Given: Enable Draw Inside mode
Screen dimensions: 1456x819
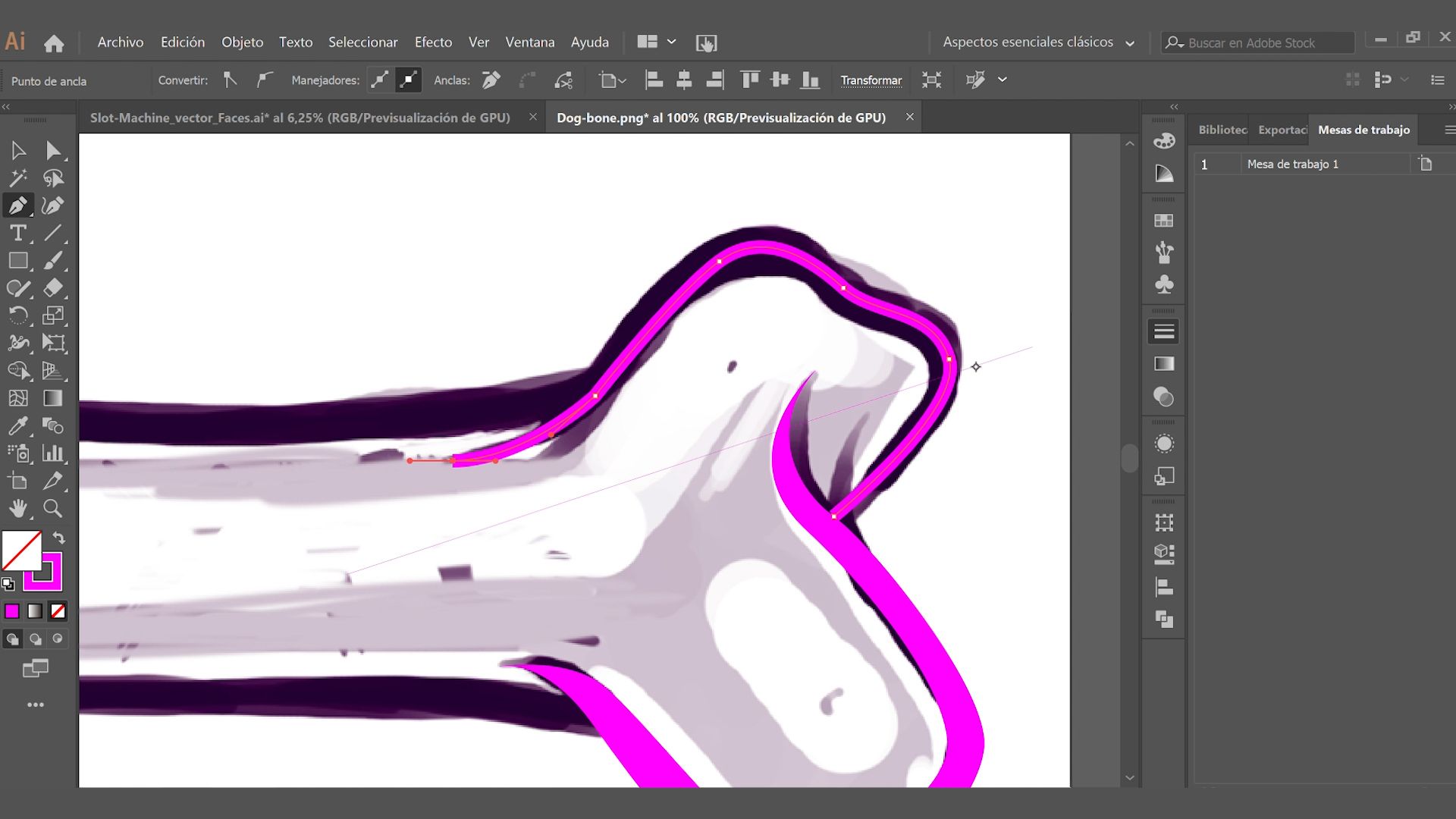Looking at the screenshot, I should [58, 639].
